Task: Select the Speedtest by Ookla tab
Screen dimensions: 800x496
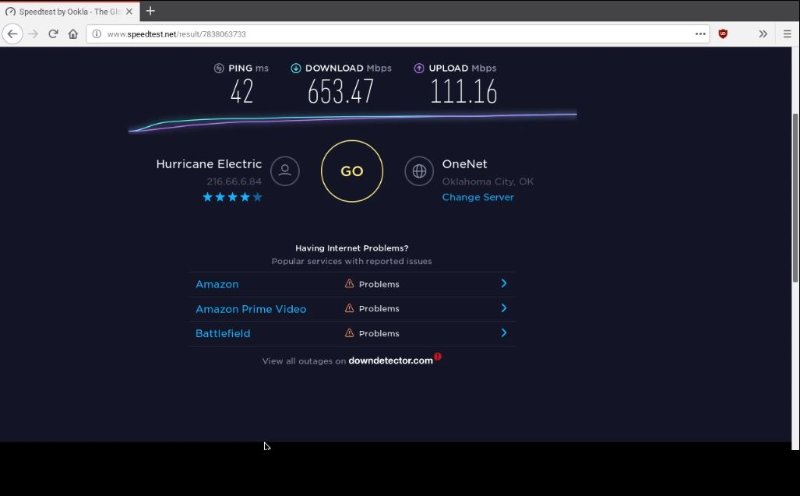Action: pos(69,11)
